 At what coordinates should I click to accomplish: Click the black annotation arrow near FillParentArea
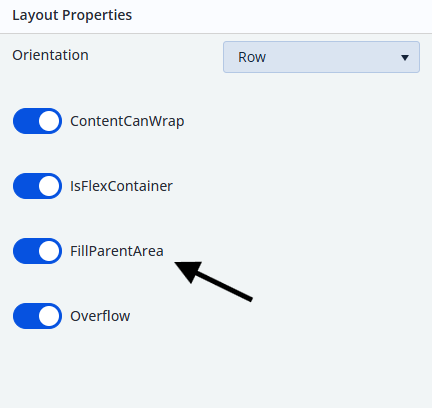(x=213, y=281)
